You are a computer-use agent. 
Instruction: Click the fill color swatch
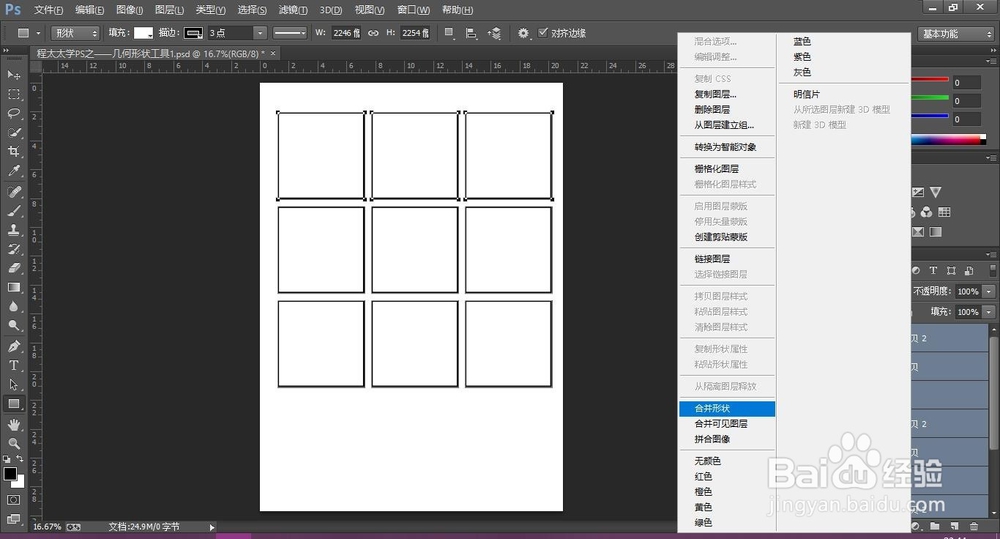point(143,33)
